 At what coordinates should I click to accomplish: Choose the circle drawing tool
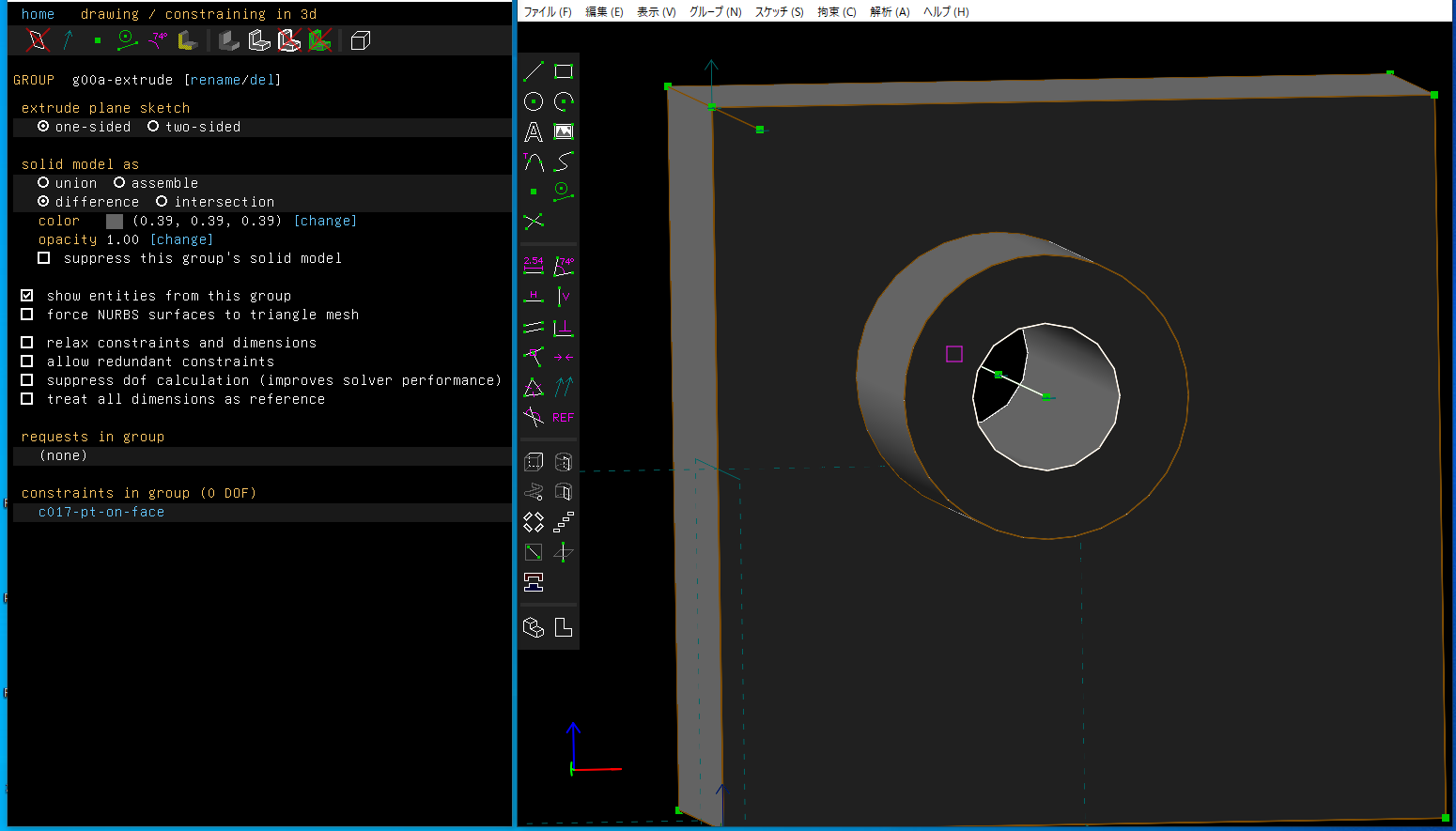[534, 101]
